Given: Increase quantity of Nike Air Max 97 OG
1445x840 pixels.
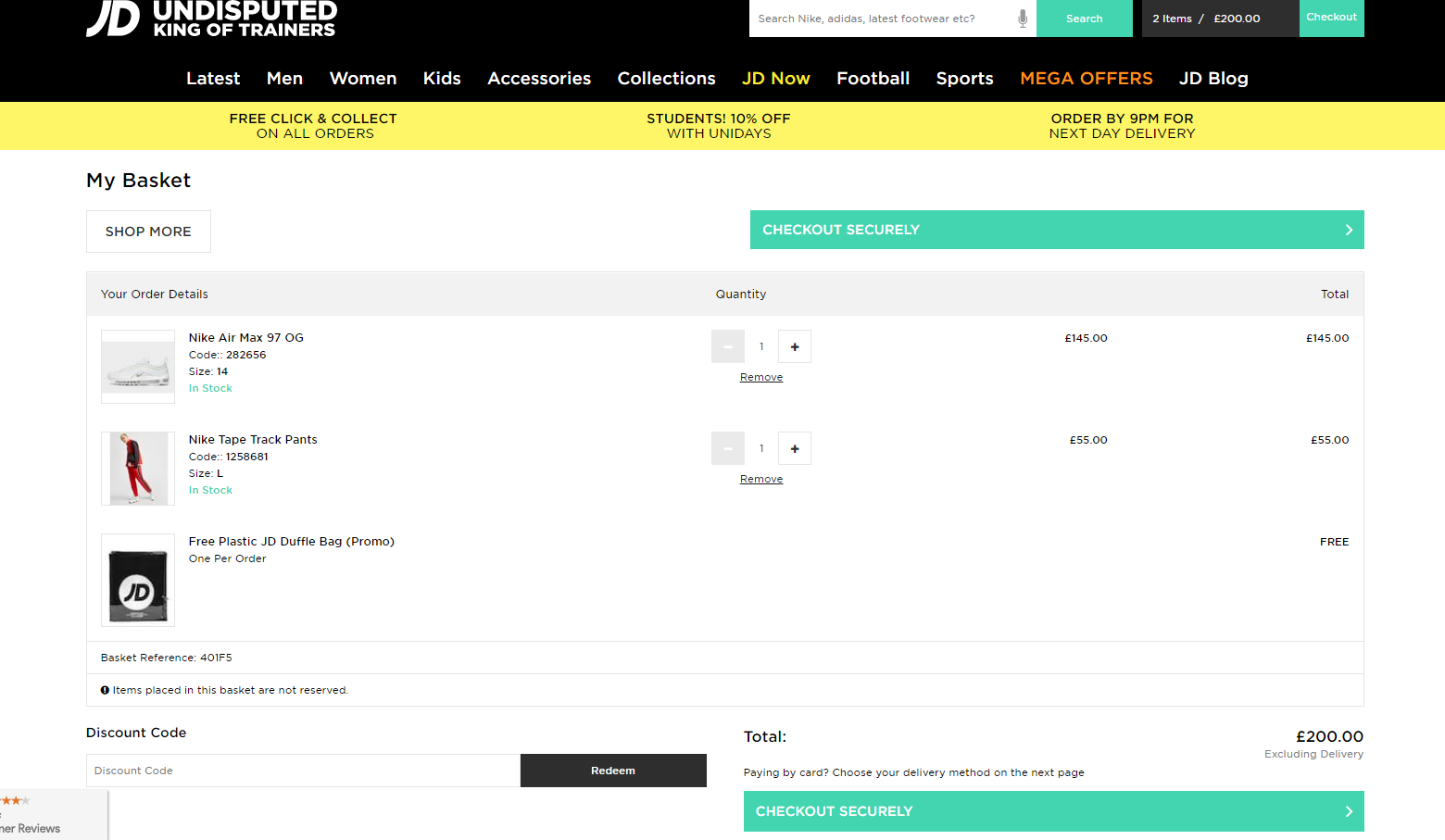Looking at the screenshot, I should point(795,346).
